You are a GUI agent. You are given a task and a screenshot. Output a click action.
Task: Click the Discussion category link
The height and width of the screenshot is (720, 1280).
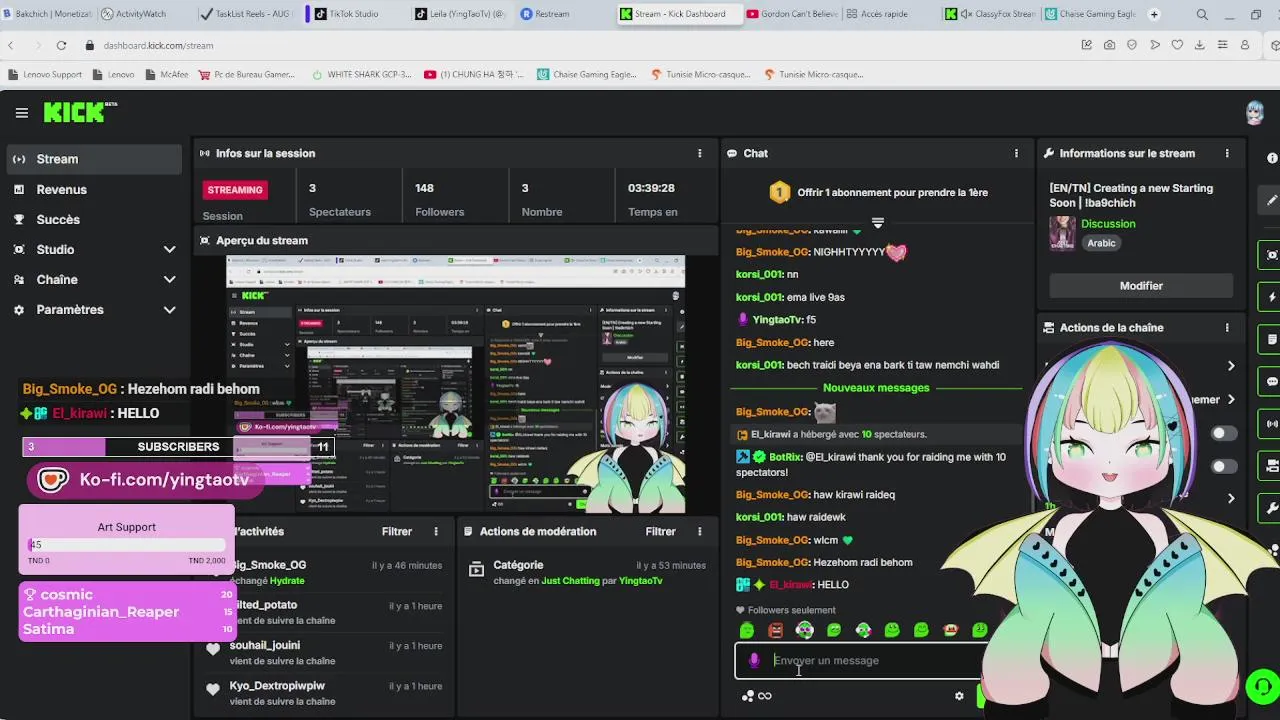(x=1108, y=223)
